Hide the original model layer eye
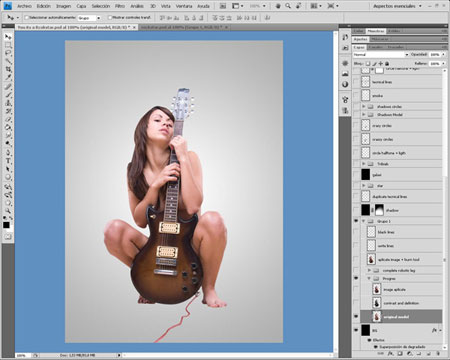 (x=356, y=316)
